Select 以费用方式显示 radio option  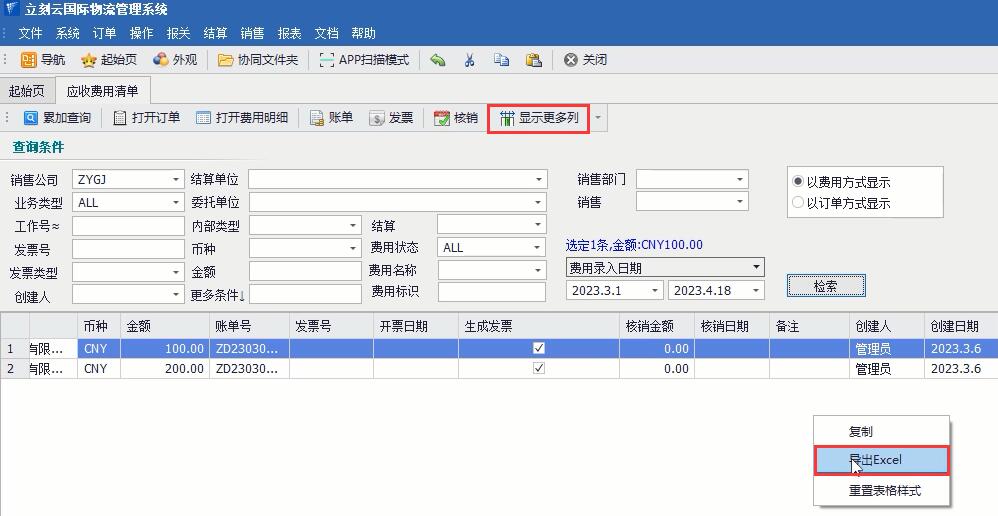(798, 182)
